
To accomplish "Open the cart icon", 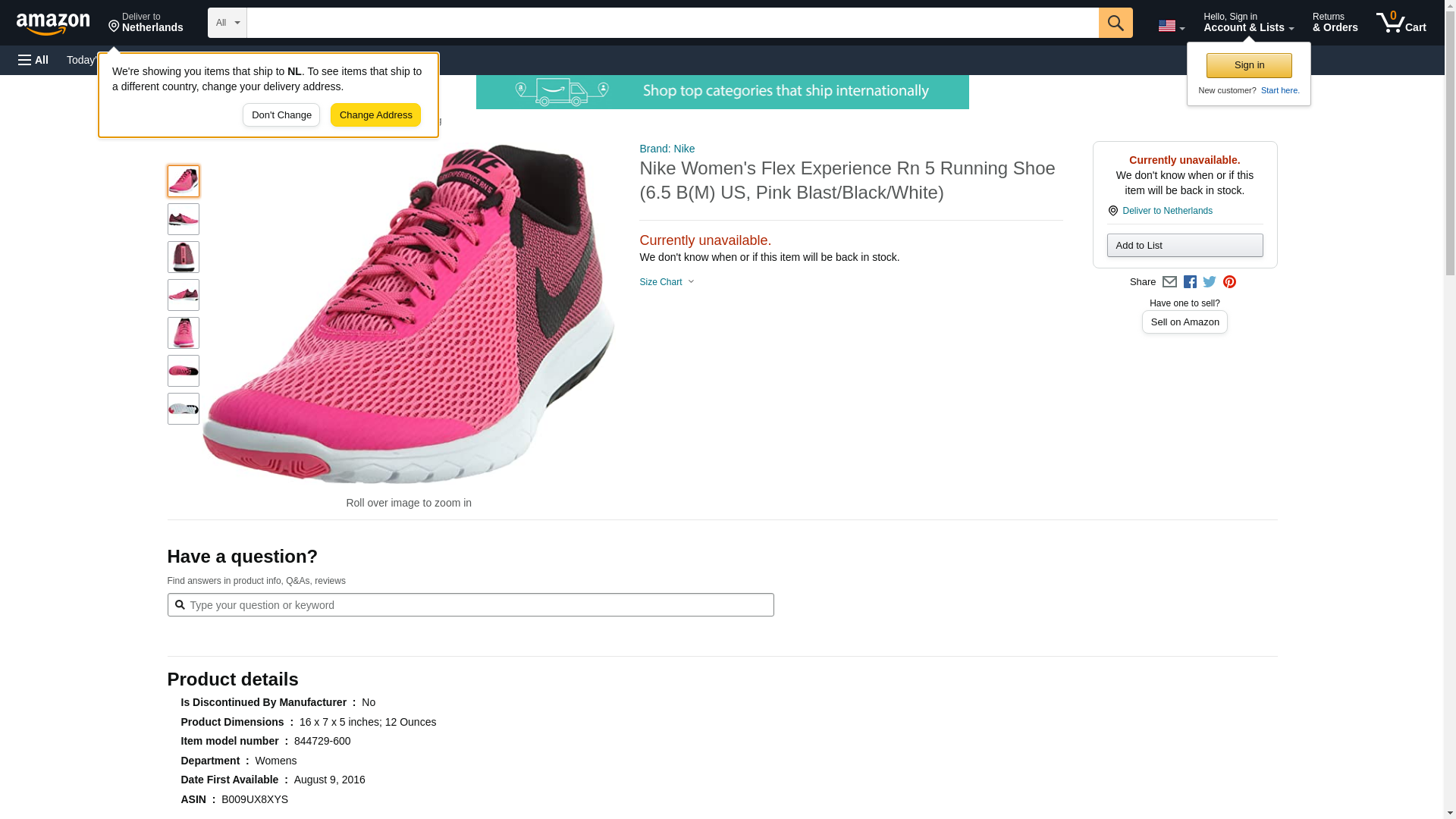I will point(1401,23).
